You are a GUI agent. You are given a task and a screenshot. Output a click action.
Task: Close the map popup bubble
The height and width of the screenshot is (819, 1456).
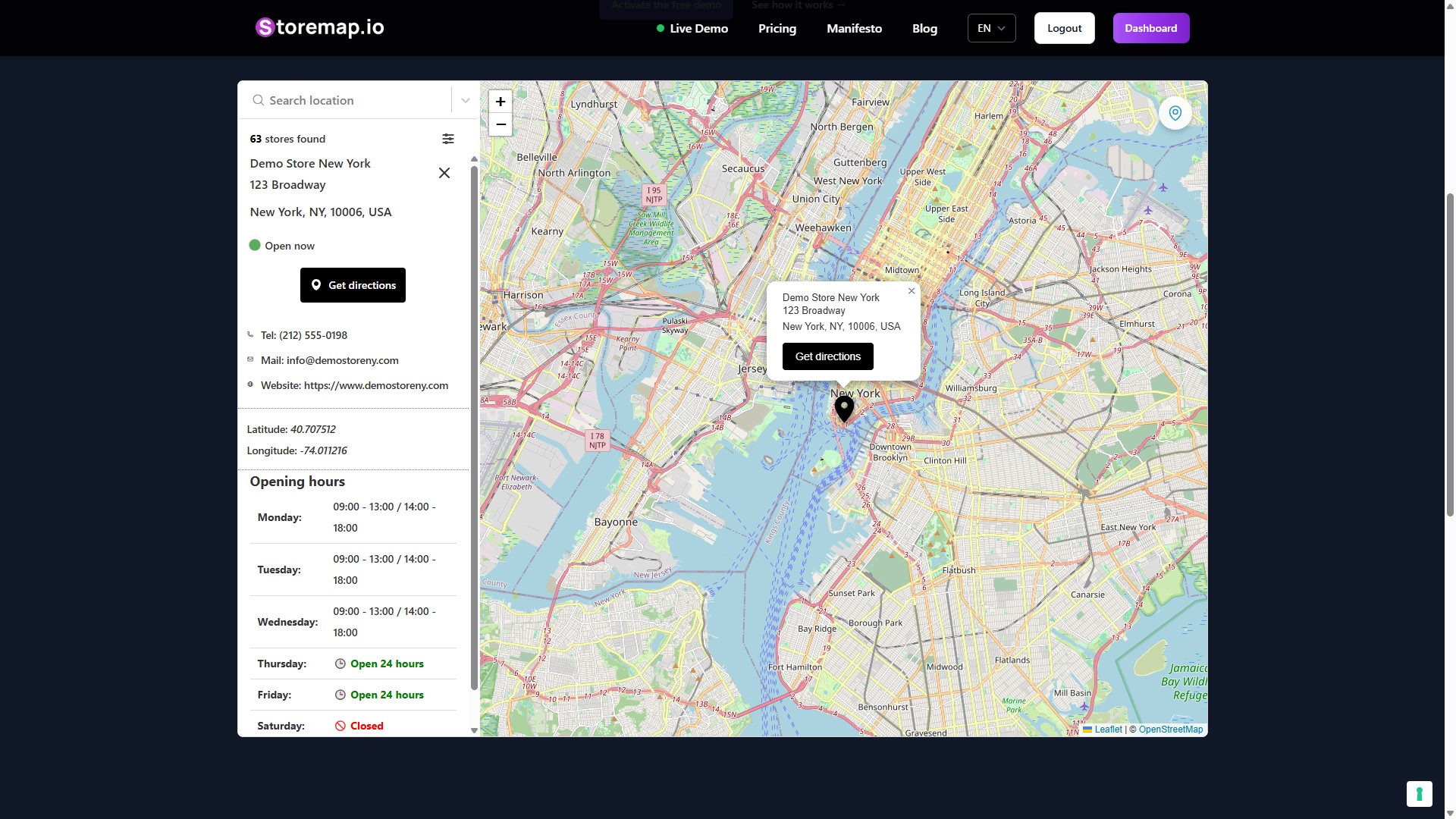pyautogui.click(x=912, y=291)
